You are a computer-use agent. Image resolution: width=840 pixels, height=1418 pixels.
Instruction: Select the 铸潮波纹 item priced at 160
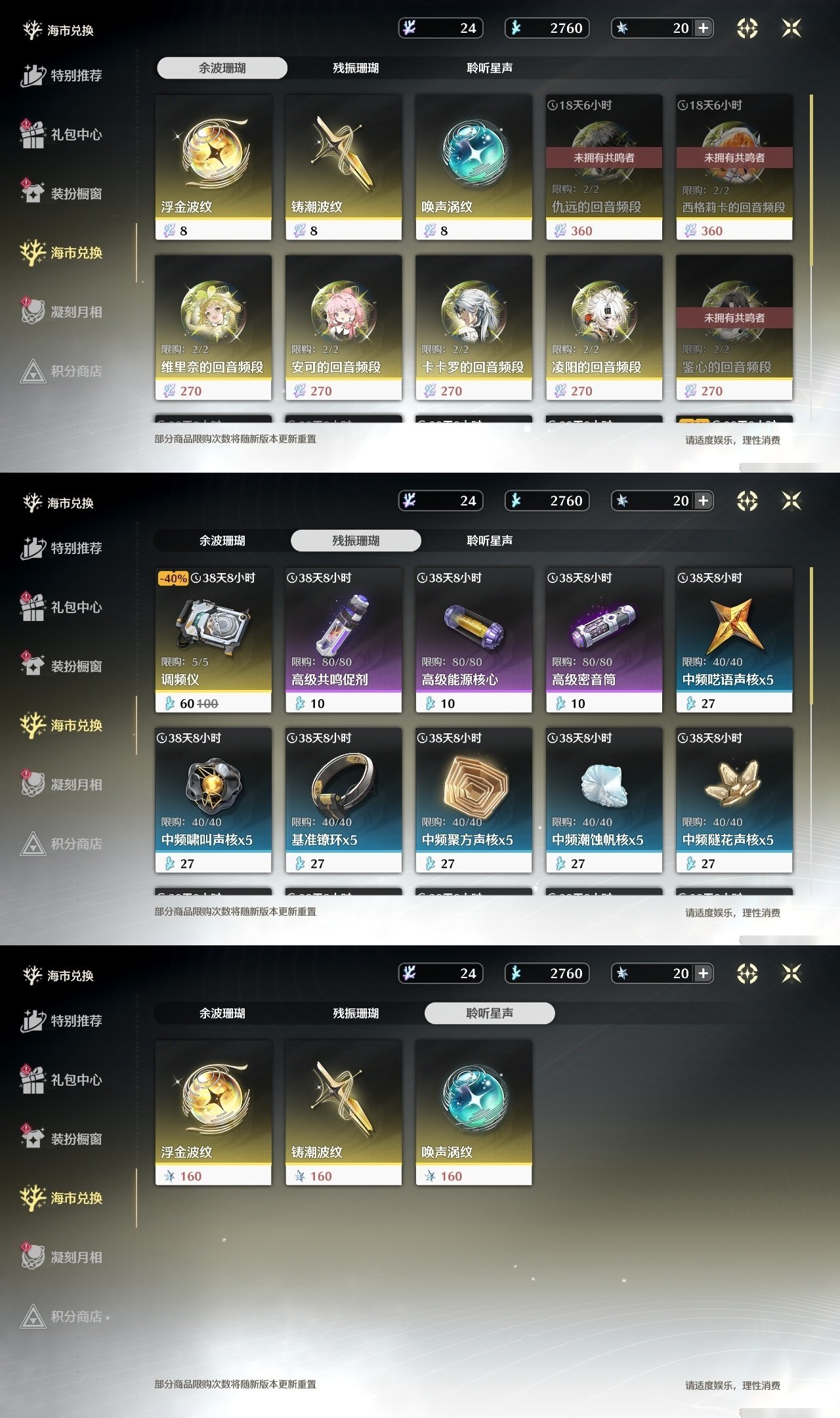pyautogui.click(x=343, y=1113)
